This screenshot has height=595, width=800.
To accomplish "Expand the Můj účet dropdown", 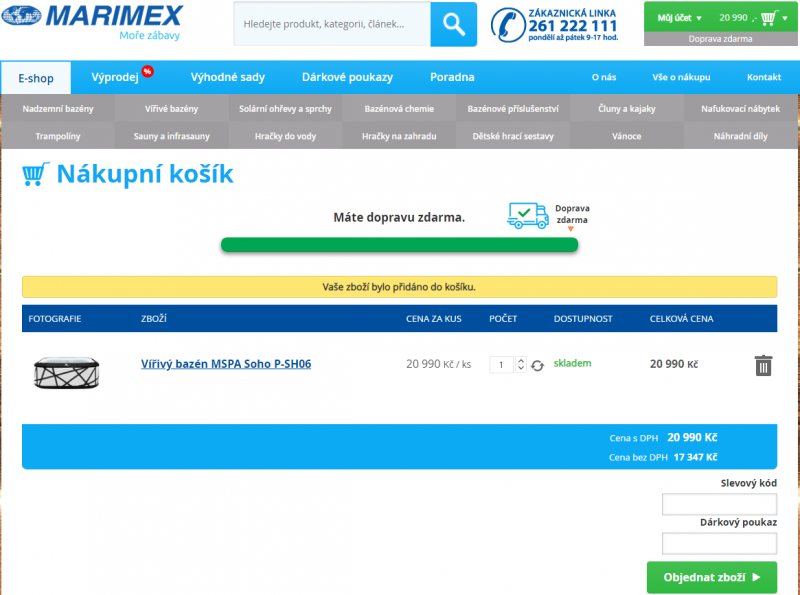I will [679, 18].
